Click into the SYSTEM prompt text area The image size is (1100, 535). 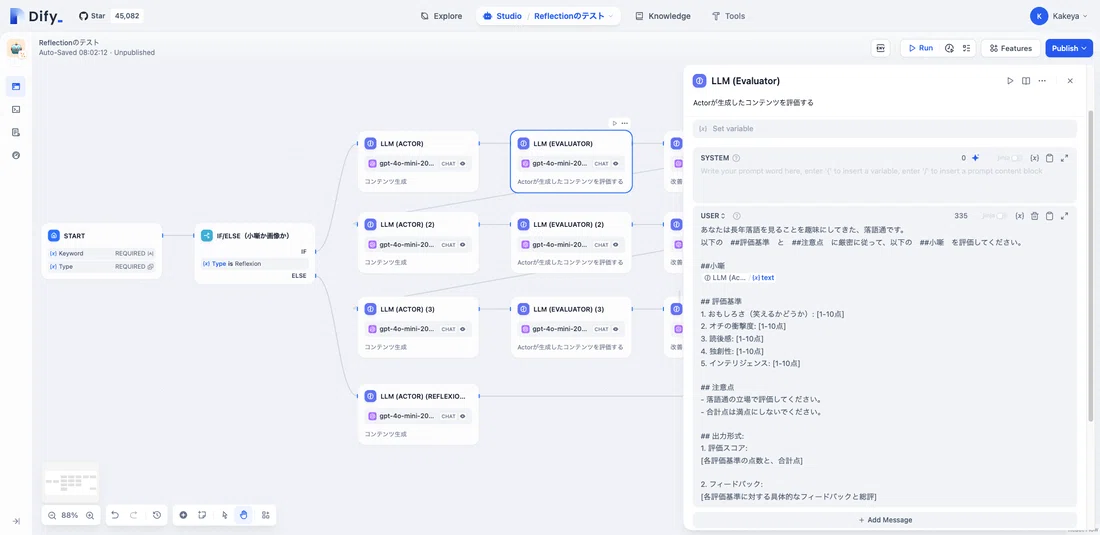click(x=885, y=183)
